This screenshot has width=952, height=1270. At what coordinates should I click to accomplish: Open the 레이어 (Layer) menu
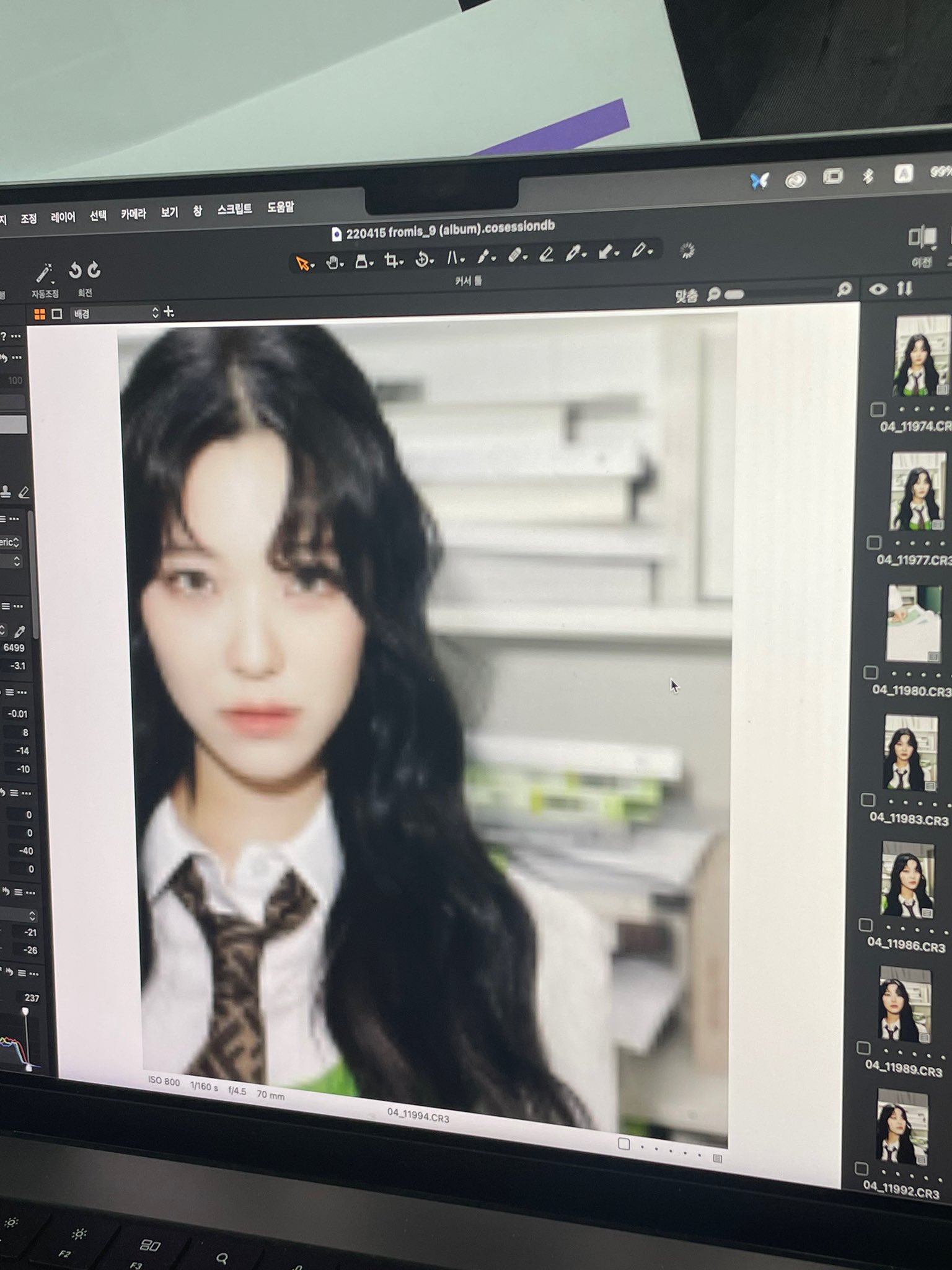[63, 217]
